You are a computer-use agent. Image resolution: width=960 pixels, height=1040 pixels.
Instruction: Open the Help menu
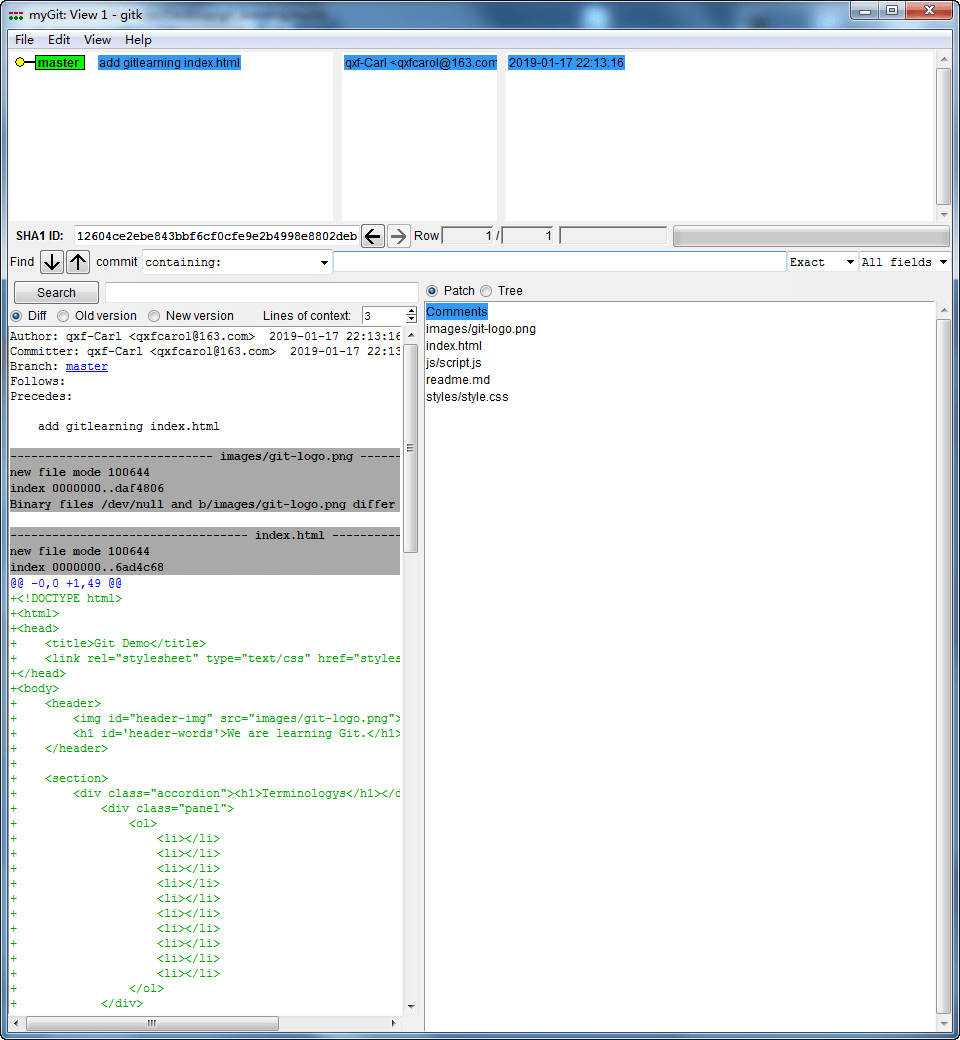(x=138, y=40)
